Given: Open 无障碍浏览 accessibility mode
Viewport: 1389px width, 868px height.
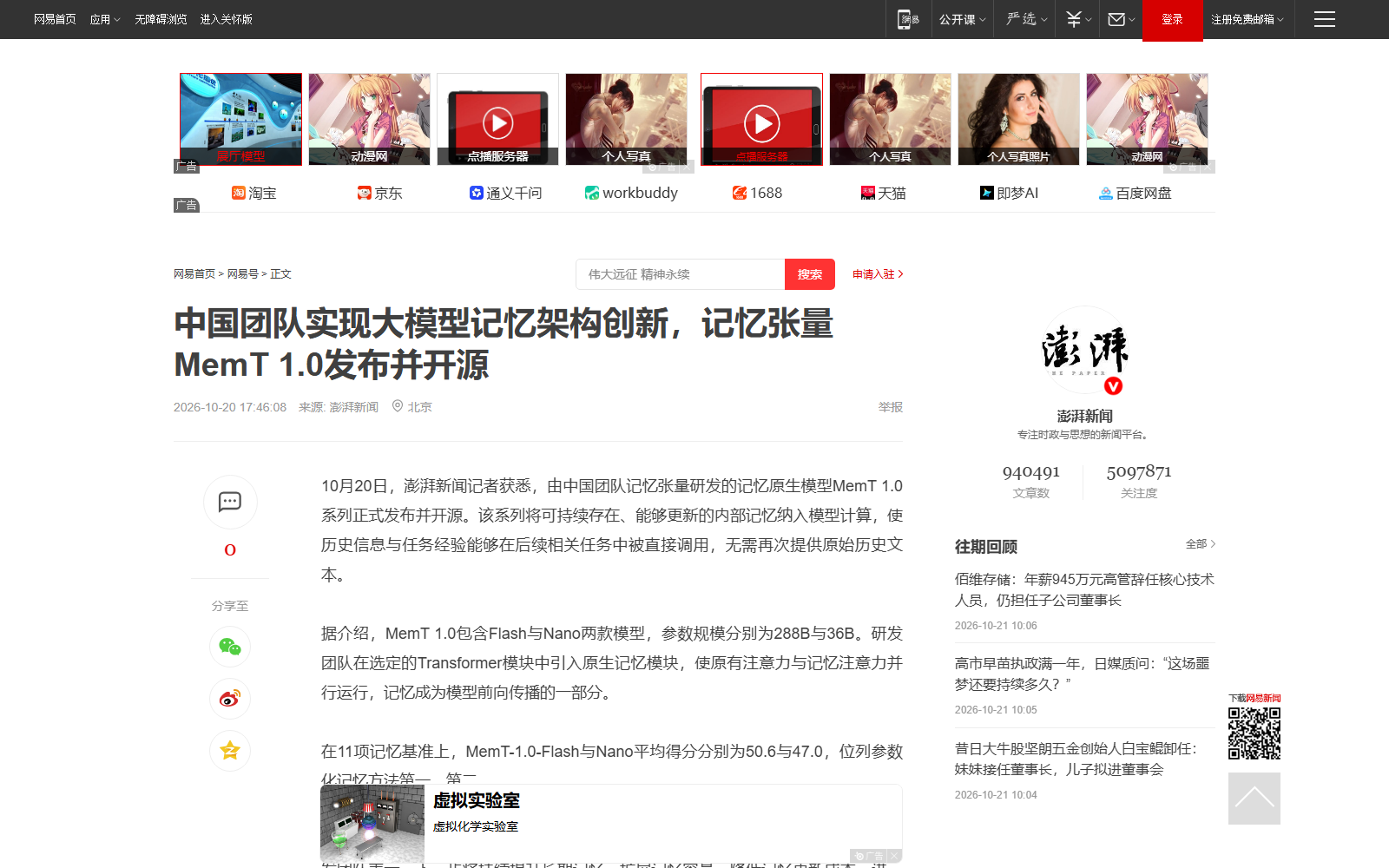Looking at the screenshot, I should pos(161,19).
